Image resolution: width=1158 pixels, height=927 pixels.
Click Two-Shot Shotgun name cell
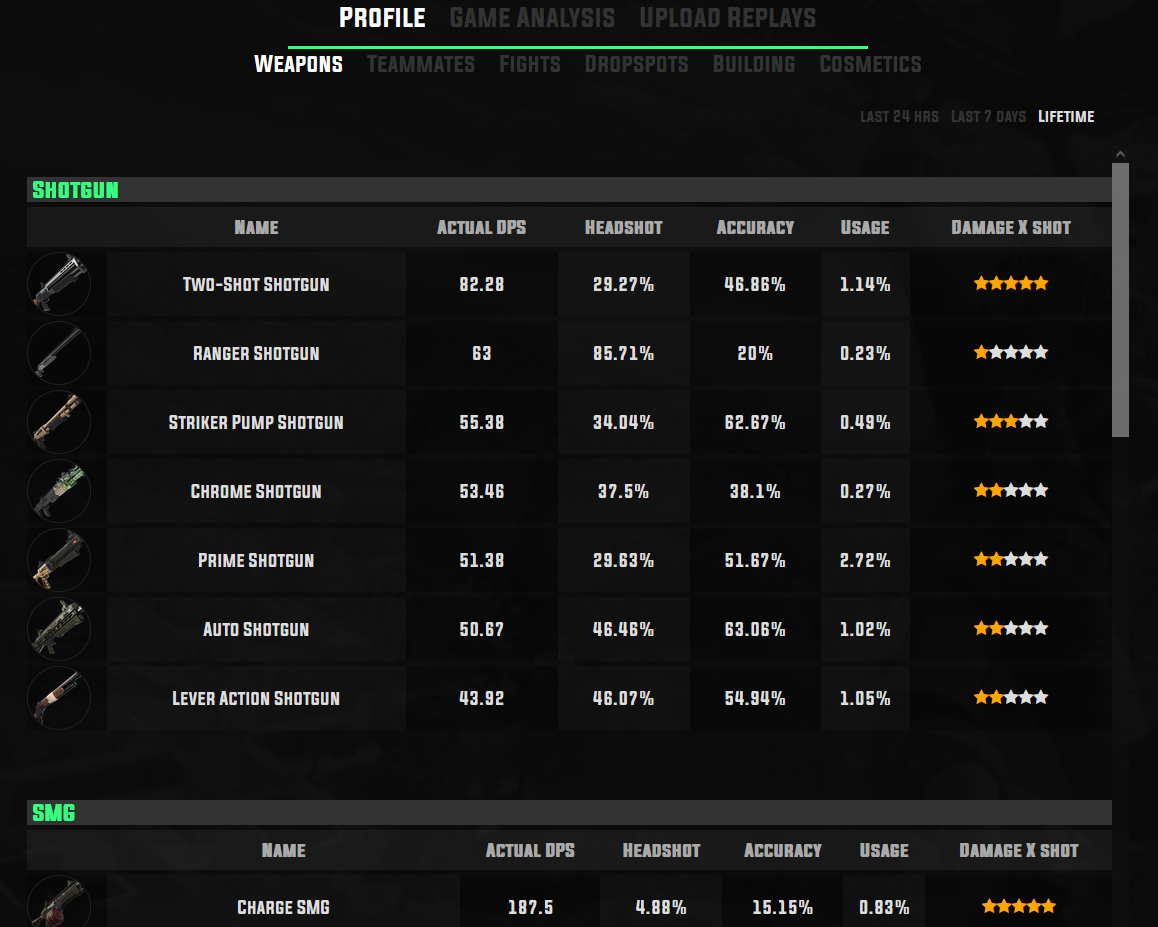tap(256, 284)
